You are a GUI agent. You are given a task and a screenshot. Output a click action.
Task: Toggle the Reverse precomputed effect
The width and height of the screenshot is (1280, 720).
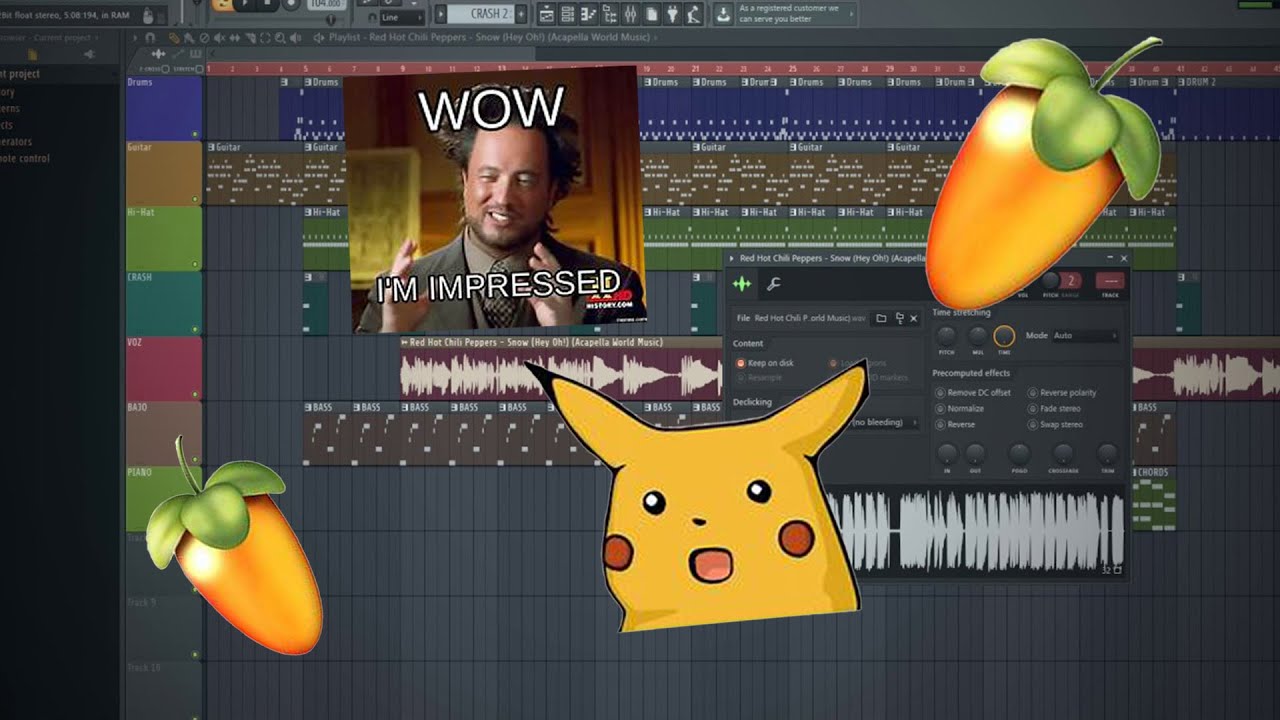click(957, 425)
